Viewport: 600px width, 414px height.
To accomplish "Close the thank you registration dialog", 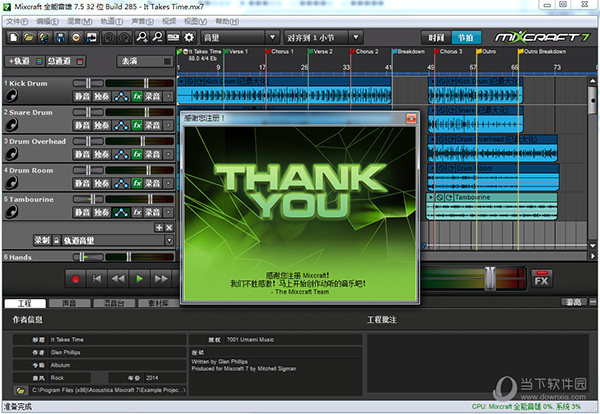I will (411, 119).
